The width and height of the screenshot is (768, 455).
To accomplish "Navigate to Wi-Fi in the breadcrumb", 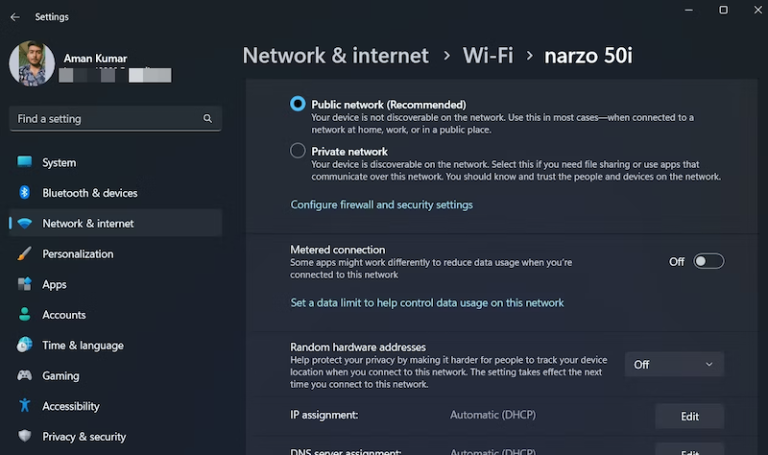I will [x=488, y=56].
